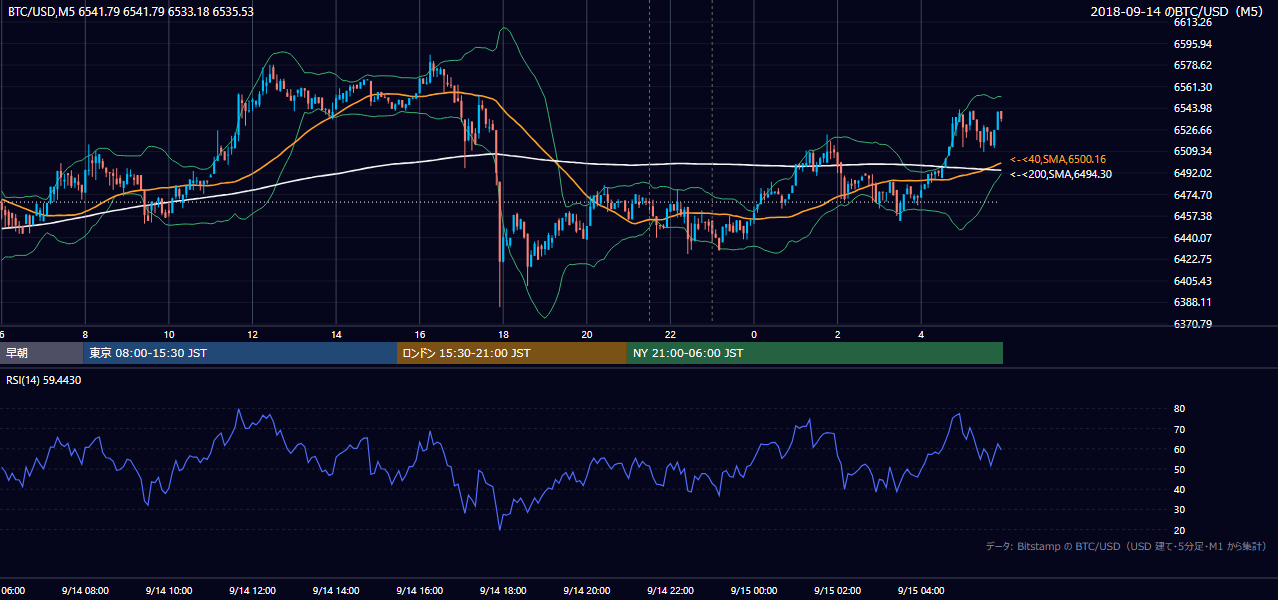Click the Bitstamp data source note
Image resolution: width=1278 pixels, height=600 pixels.
1126,546
